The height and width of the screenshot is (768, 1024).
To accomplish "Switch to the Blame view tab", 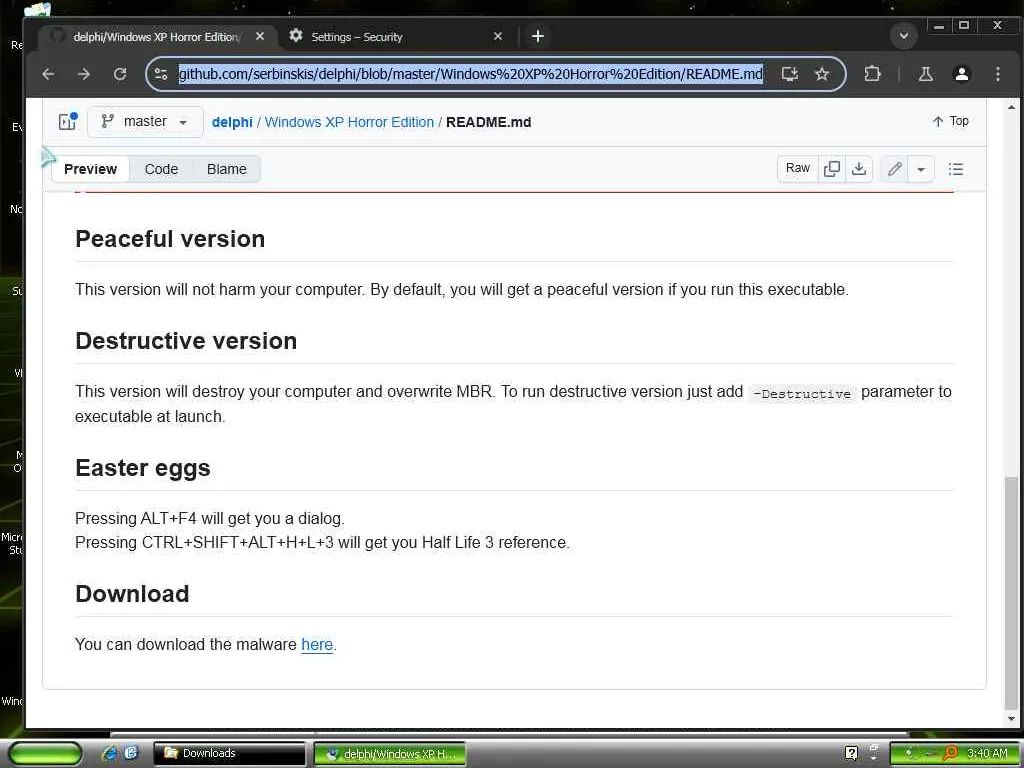I will [227, 169].
